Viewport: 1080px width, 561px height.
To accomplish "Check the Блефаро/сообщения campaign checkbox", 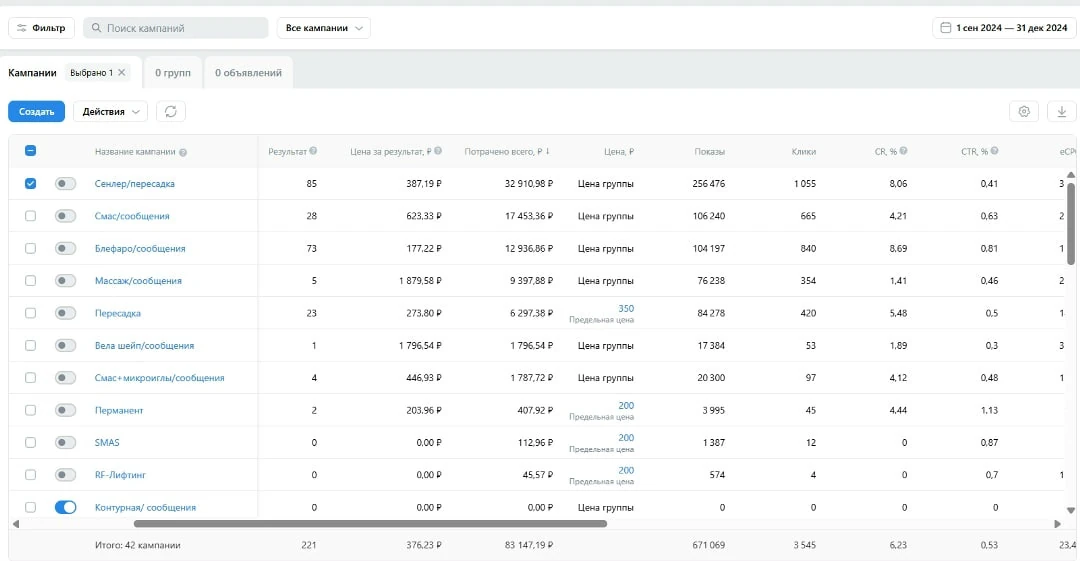I will pos(30,248).
